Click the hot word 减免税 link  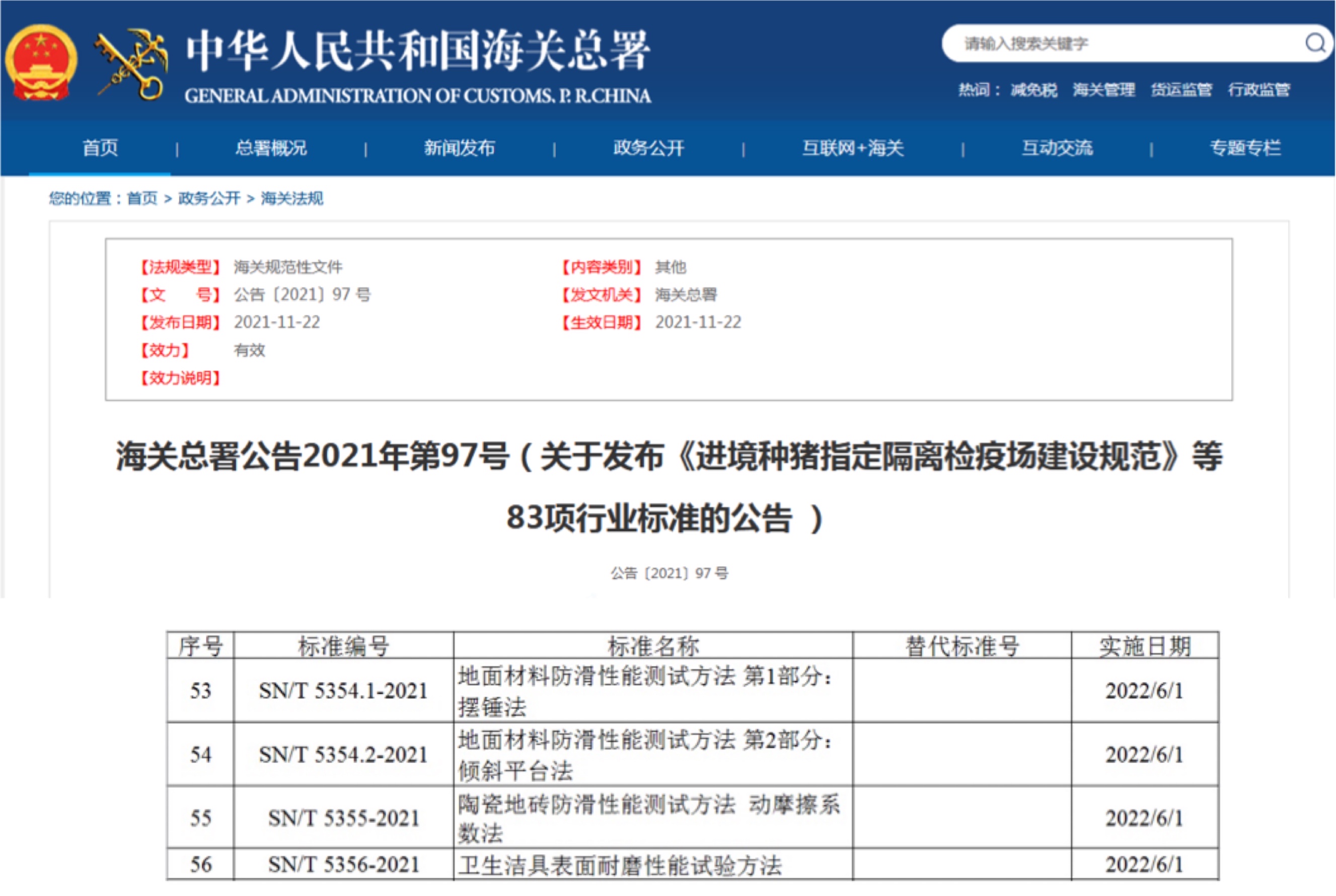1034,90
